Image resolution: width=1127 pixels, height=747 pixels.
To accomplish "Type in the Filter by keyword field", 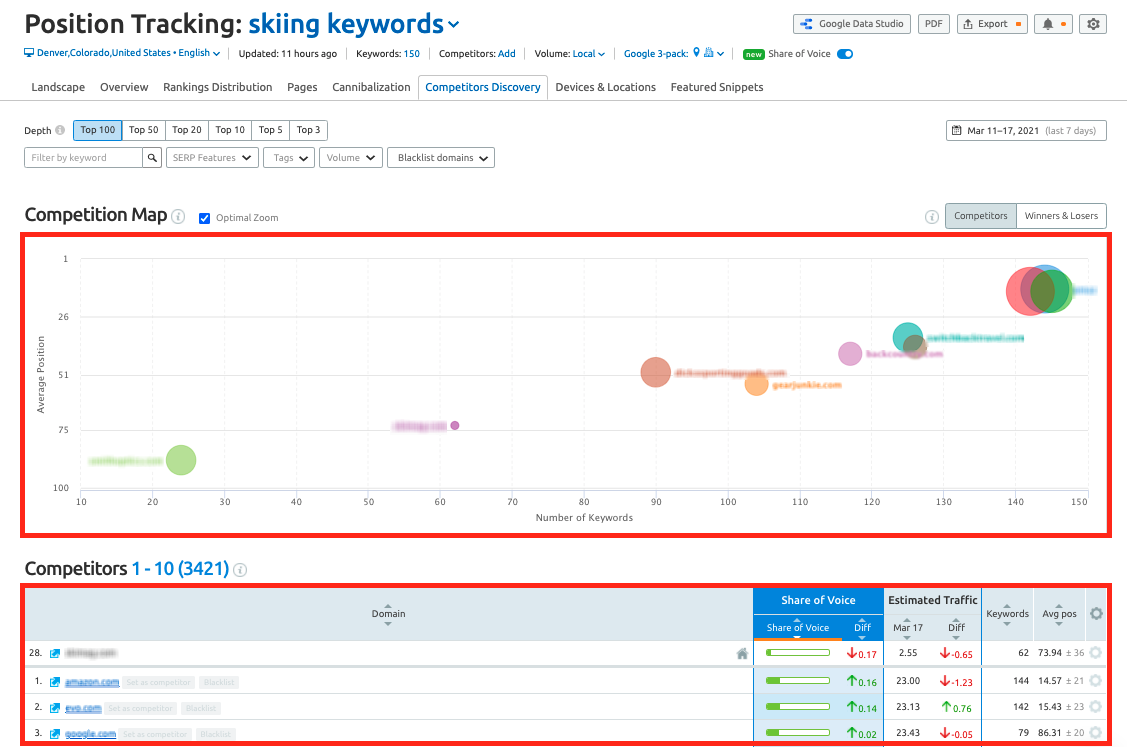I will point(83,158).
